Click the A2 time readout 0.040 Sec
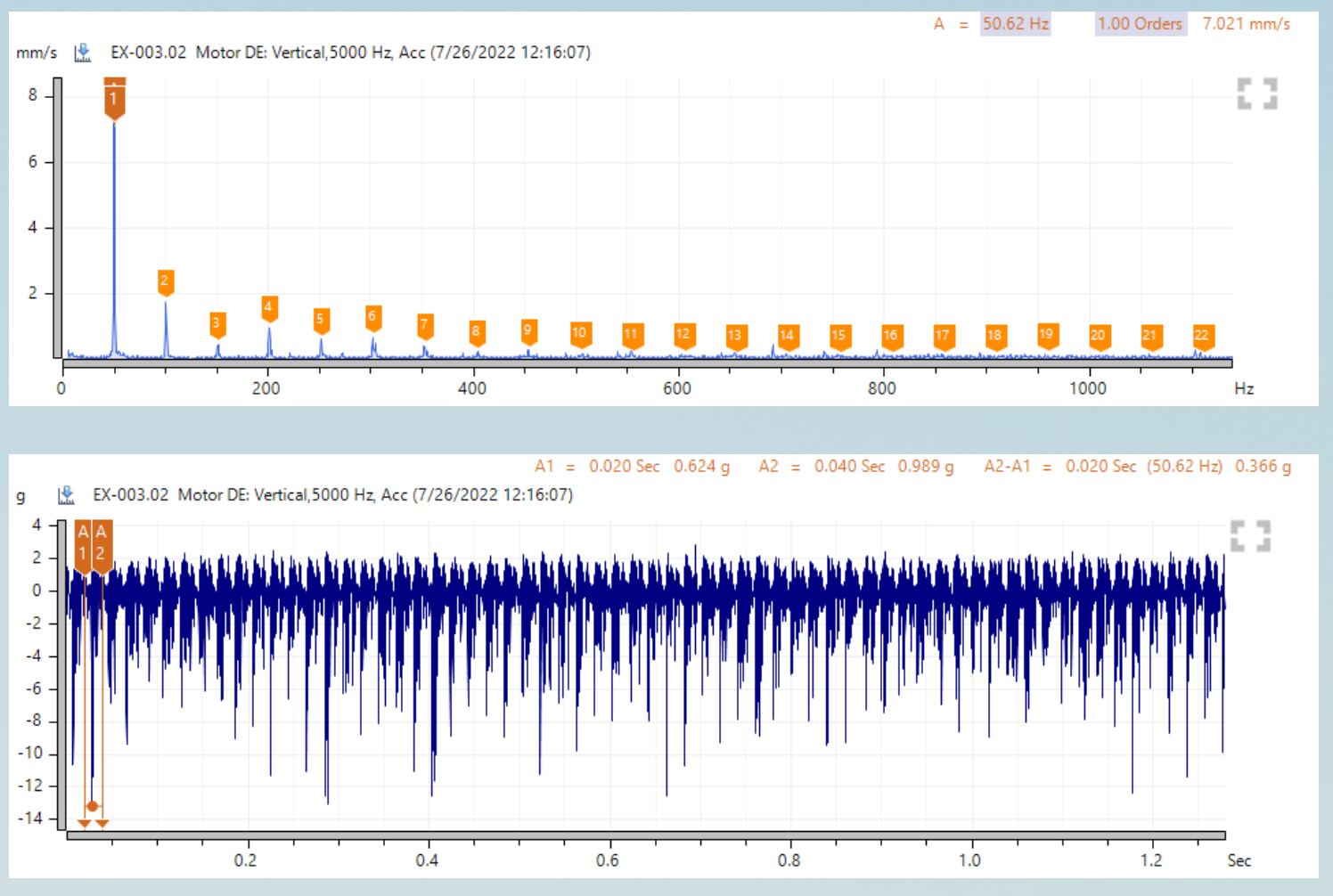1333x896 pixels. (x=850, y=467)
